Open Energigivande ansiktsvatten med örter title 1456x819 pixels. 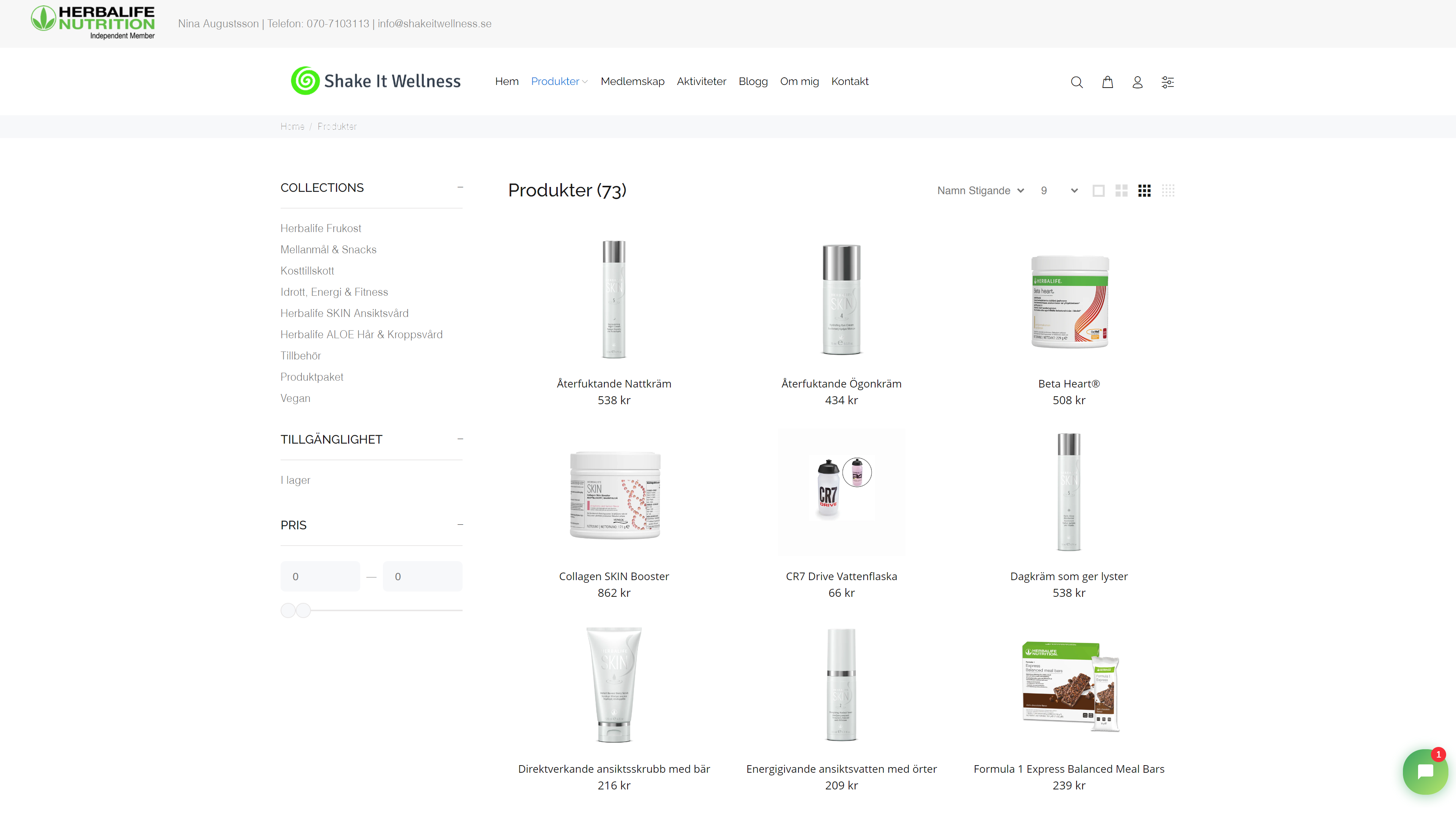click(x=841, y=769)
